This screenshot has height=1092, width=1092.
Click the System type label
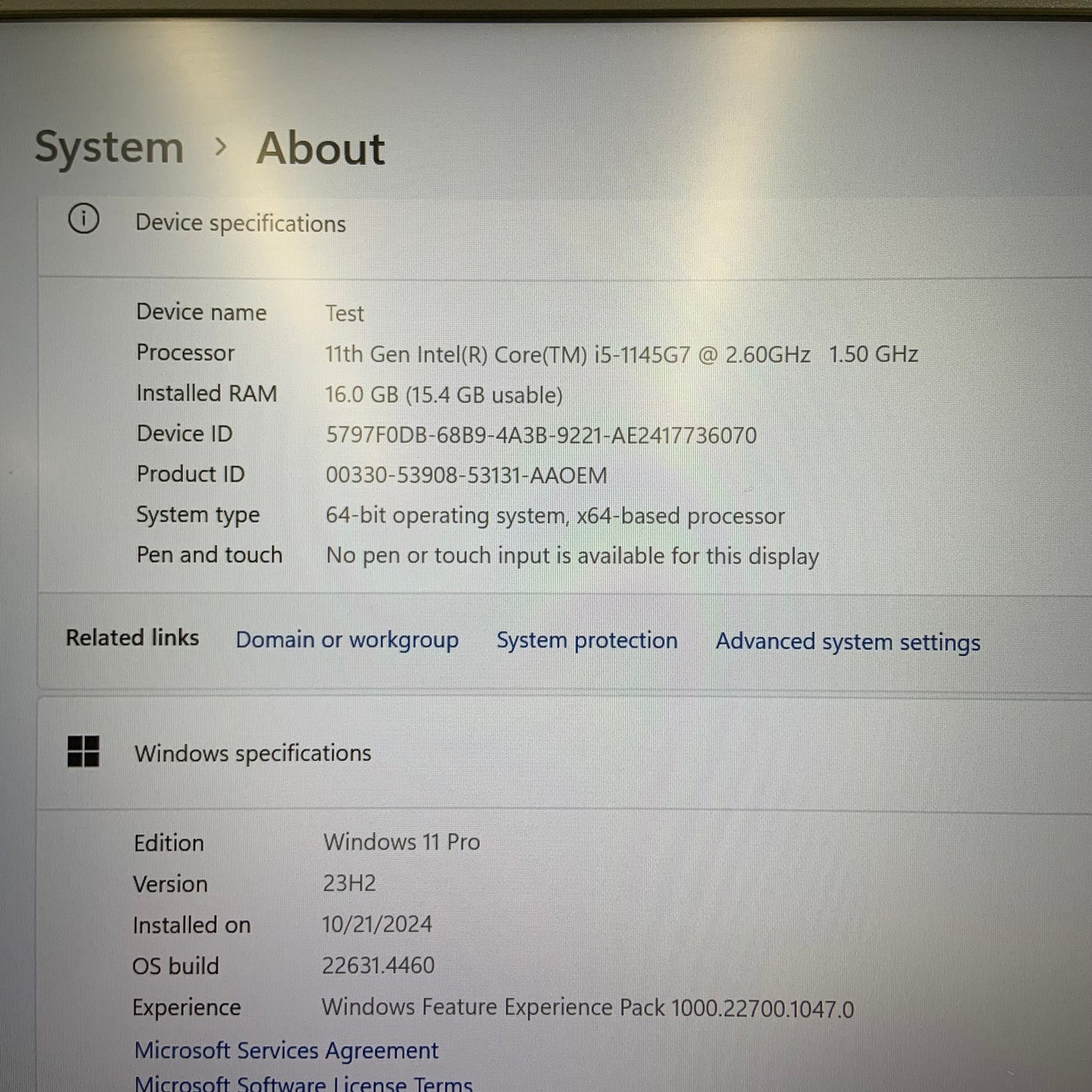click(198, 515)
